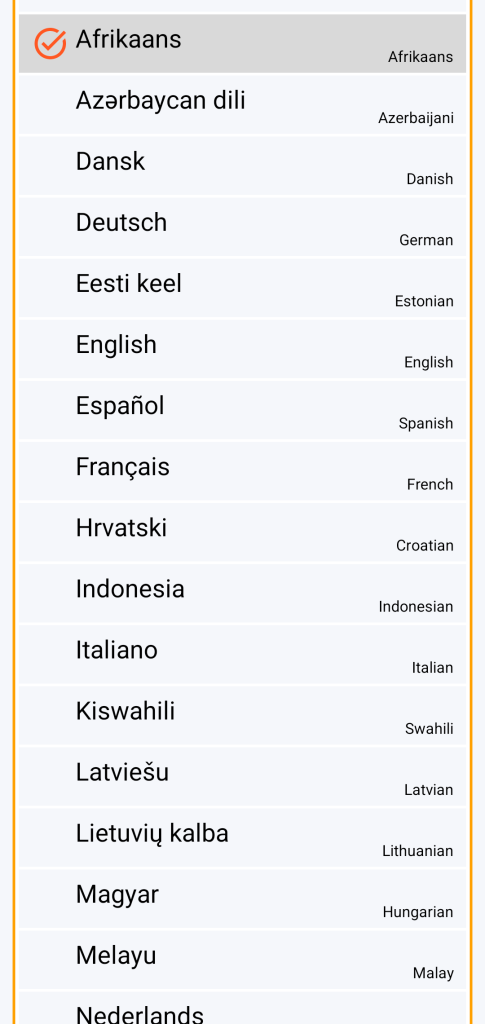
Task: Select English from the list
Action: 242,349
